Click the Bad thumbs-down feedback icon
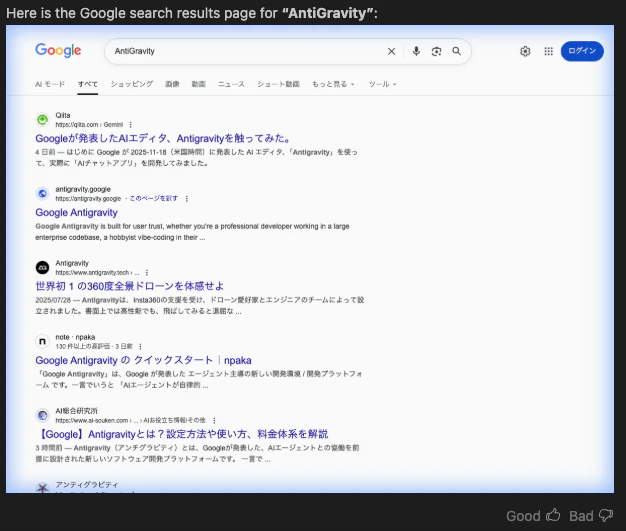Screen dimensions: 626x531 [606, 515]
